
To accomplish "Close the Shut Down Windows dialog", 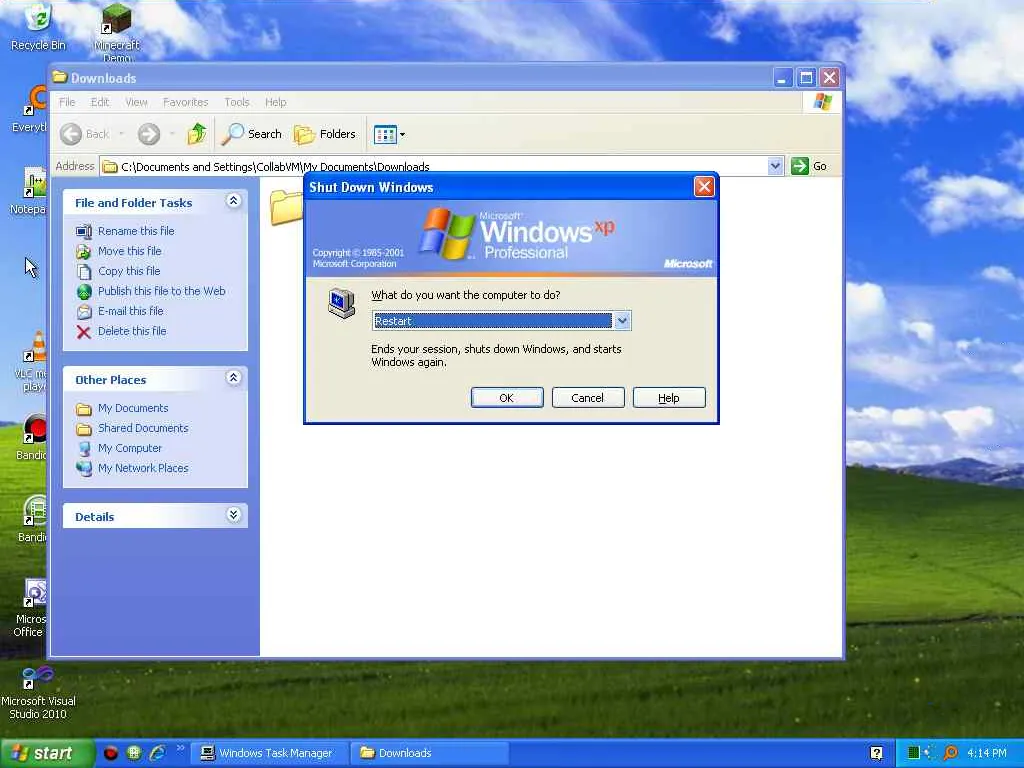I will [703, 187].
